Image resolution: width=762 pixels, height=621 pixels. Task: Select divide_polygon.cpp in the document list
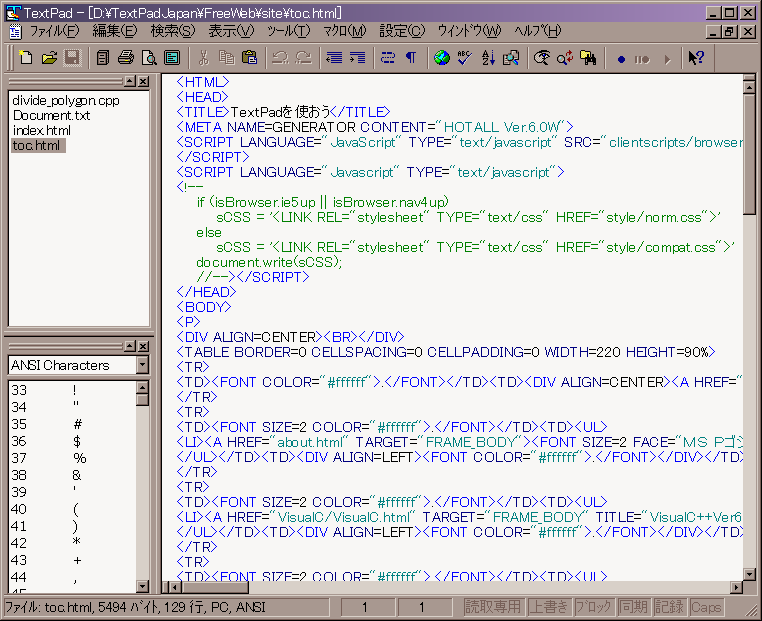[x=66, y=101]
